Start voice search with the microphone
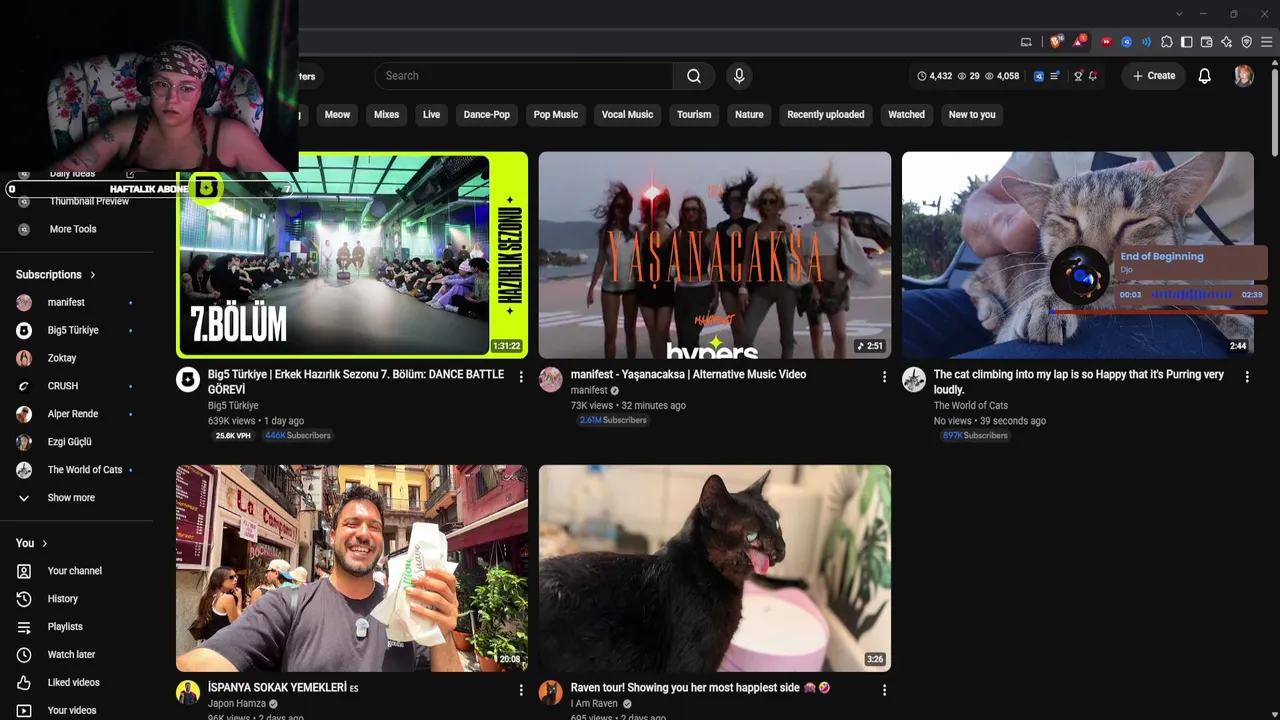 pyautogui.click(x=739, y=76)
